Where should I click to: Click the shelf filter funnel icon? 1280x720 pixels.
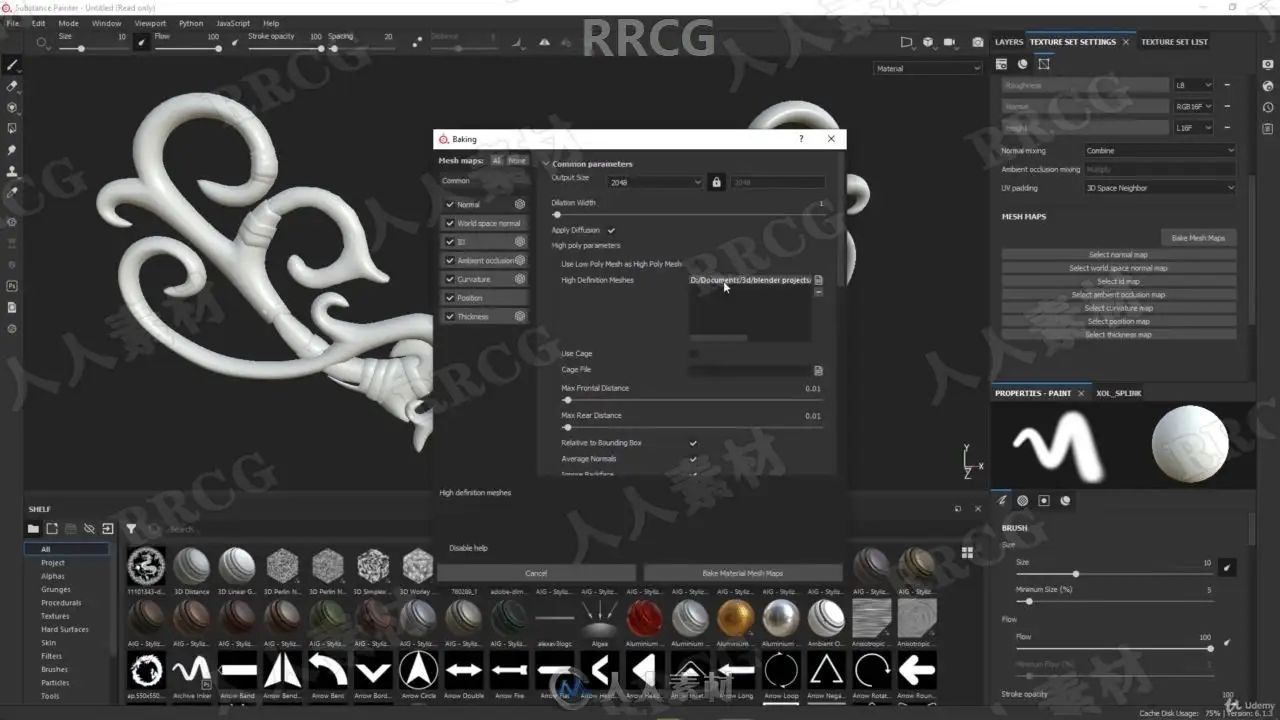pyautogui.click(x=131, y=529)
